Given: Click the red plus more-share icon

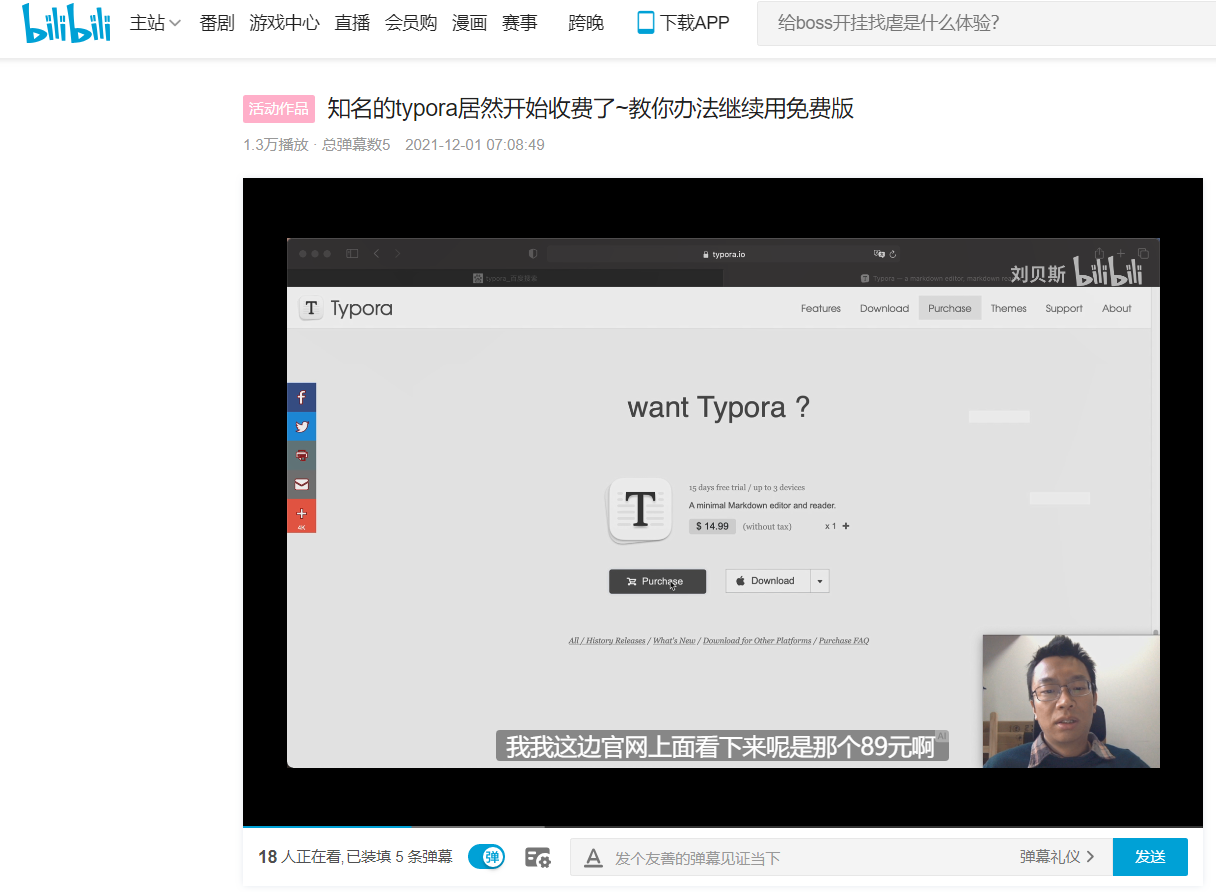Looking at the screenshot, I should pos(301,516).
